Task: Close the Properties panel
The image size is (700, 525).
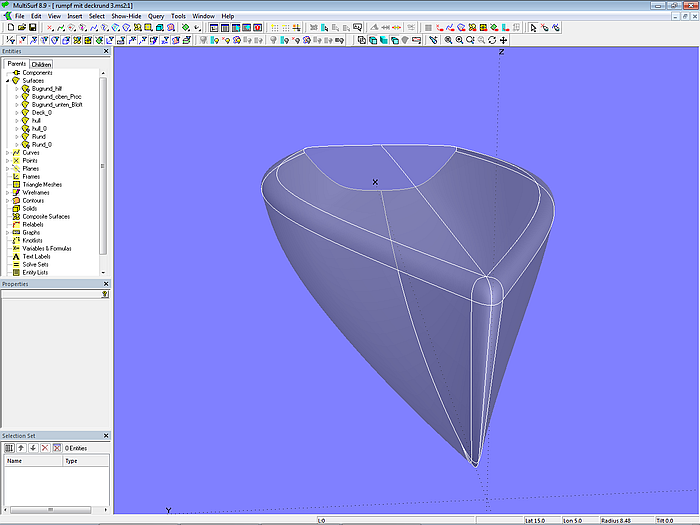Action: tap(106, 284)
